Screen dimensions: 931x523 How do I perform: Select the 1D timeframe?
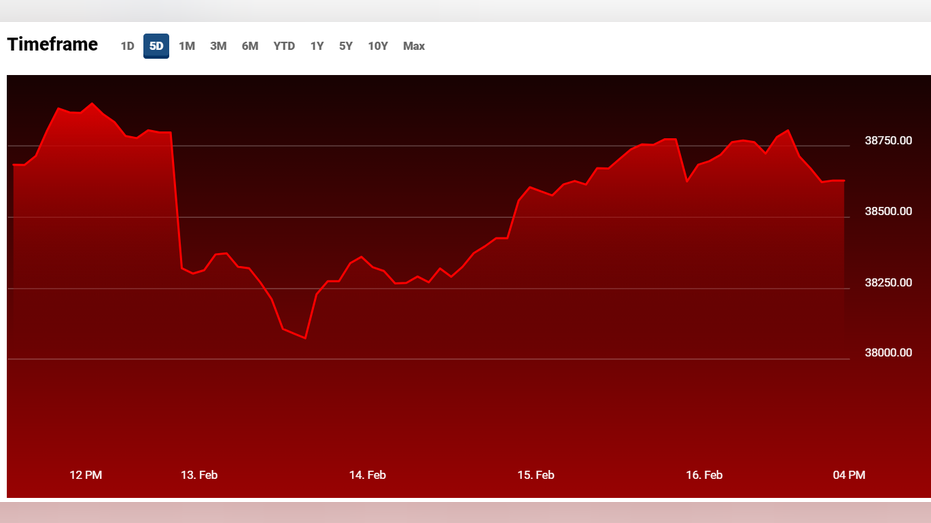pos(127,46)
